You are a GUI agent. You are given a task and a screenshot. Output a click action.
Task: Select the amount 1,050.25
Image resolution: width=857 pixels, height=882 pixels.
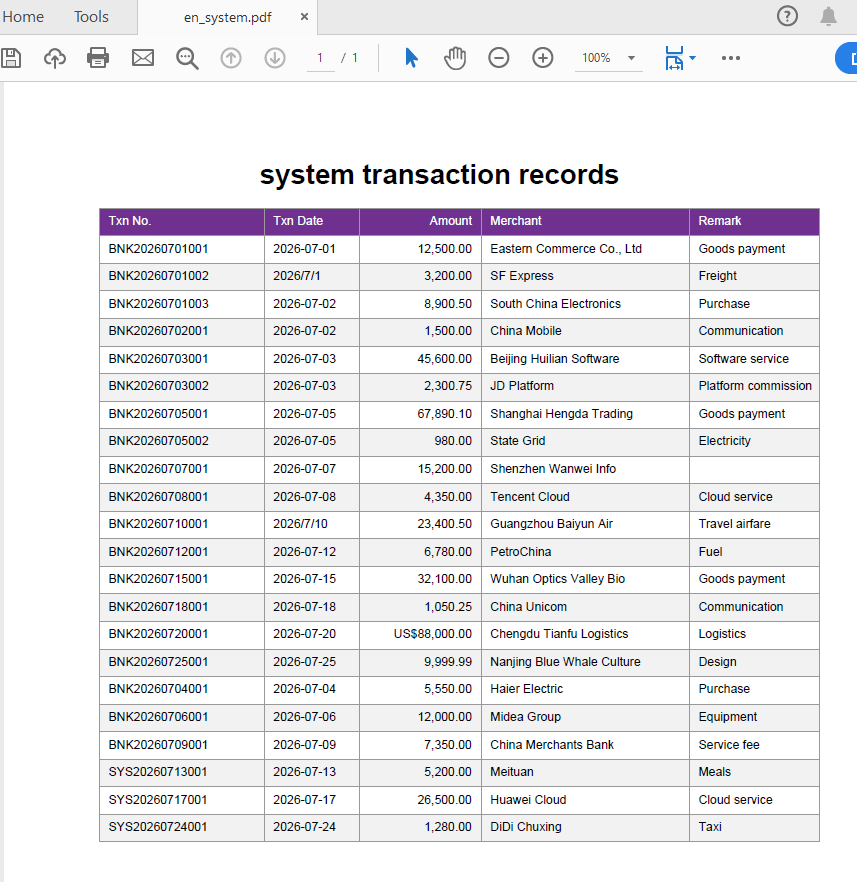point(448,607)
